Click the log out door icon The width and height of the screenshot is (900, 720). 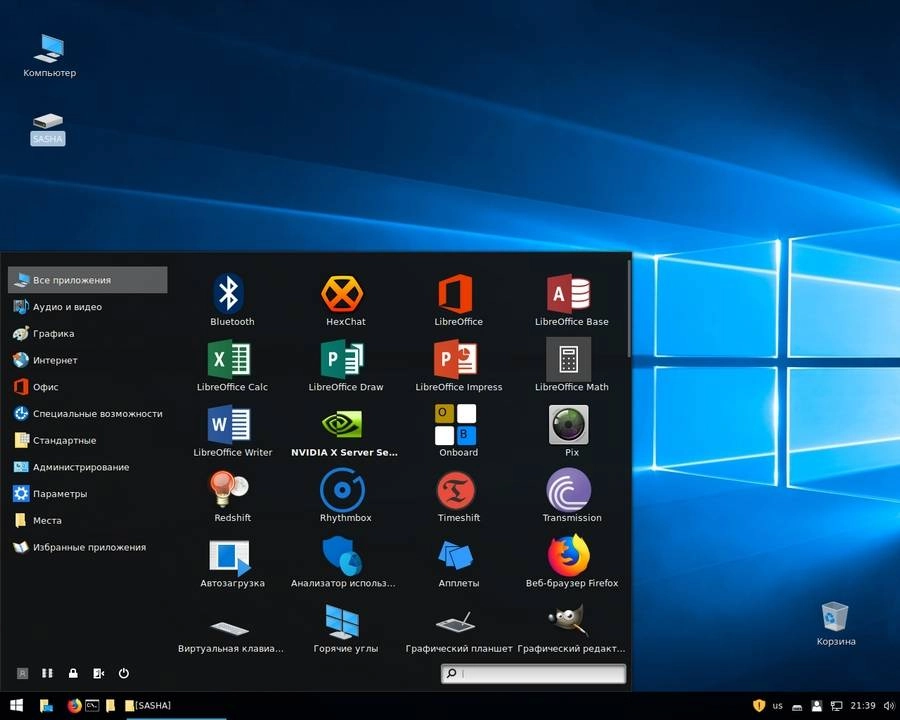[x=99, y=673]
